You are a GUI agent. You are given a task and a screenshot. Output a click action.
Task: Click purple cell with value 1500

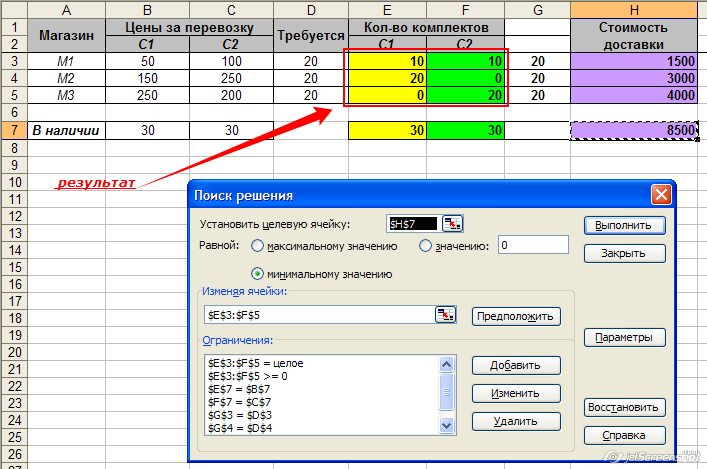[x=634, y=61]
